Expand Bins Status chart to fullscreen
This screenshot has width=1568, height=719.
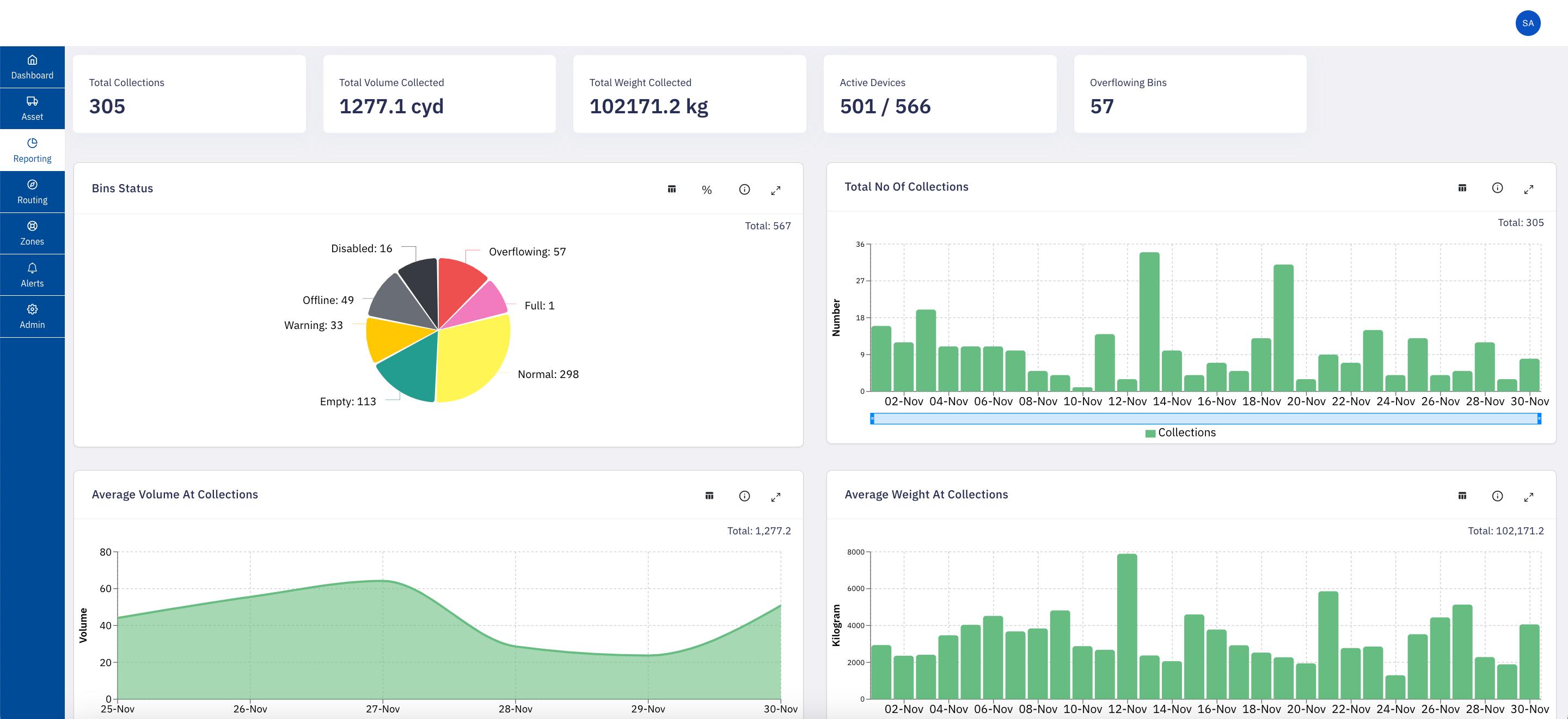click(775, 191)
